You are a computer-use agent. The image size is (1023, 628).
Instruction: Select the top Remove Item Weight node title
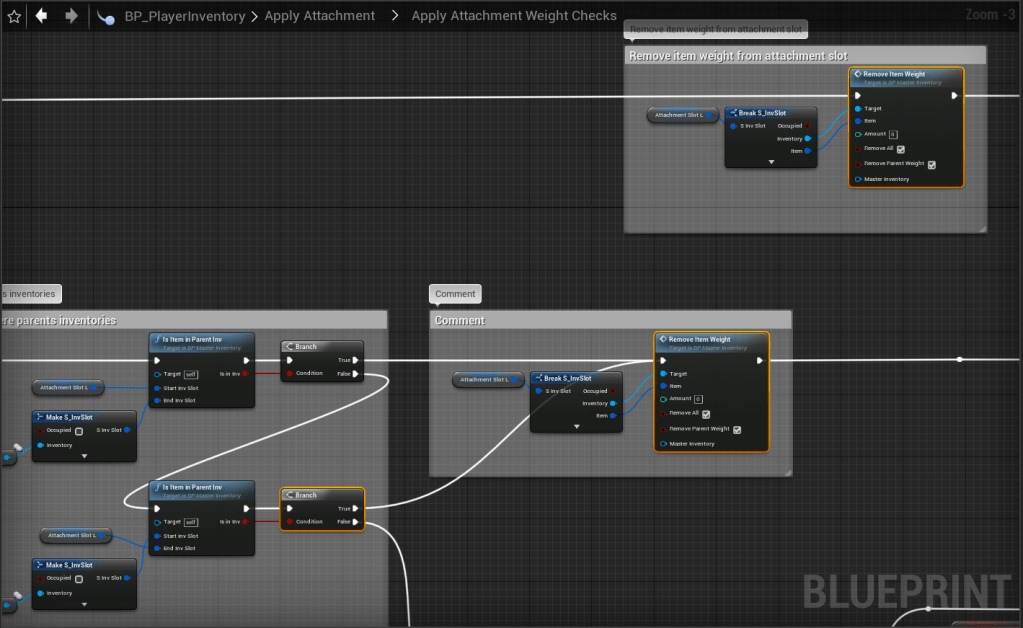[x=894, y=74]
